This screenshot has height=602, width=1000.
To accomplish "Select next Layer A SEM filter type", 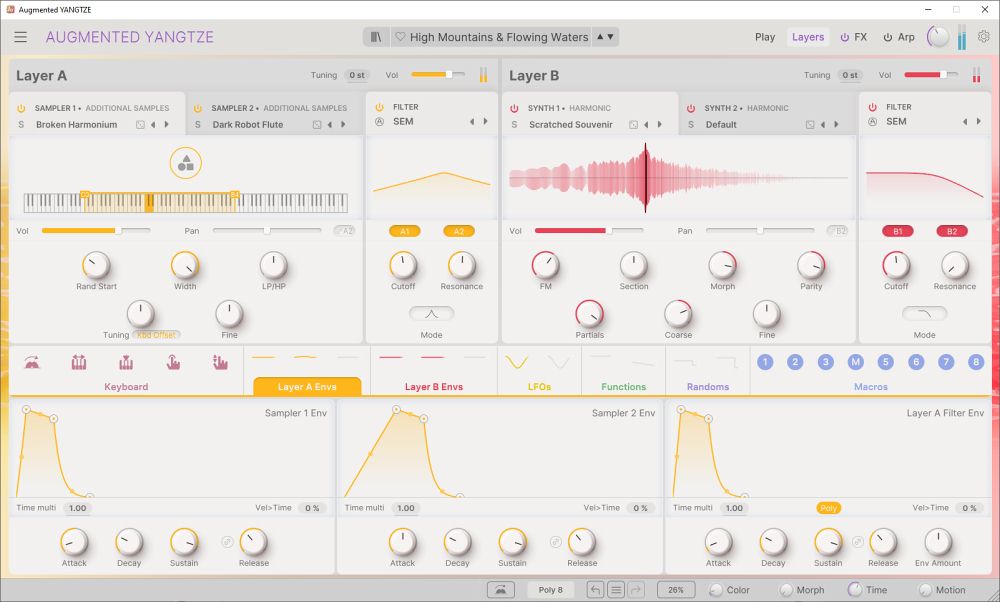I will click(x=485, y=121).
